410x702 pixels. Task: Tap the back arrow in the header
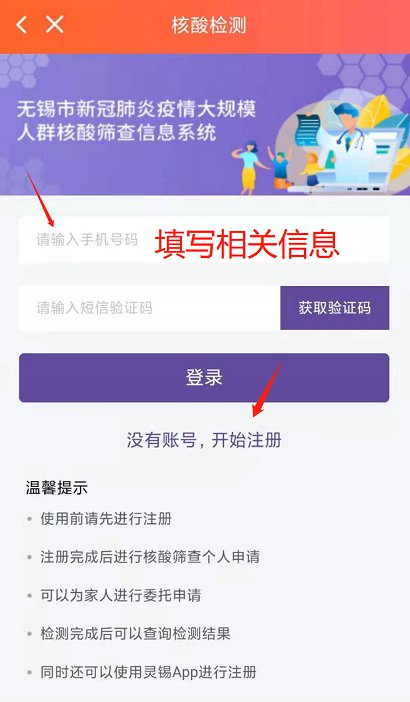[21, 24]
